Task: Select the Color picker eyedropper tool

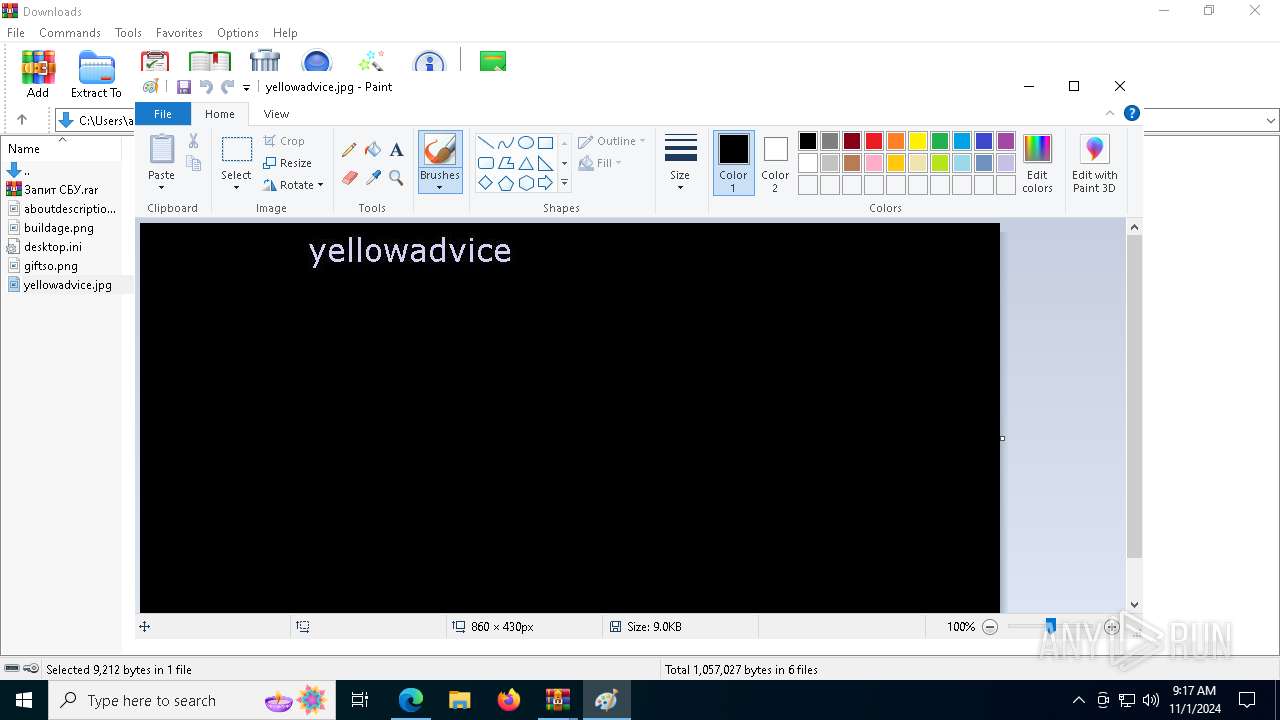Action: (373, 178)
